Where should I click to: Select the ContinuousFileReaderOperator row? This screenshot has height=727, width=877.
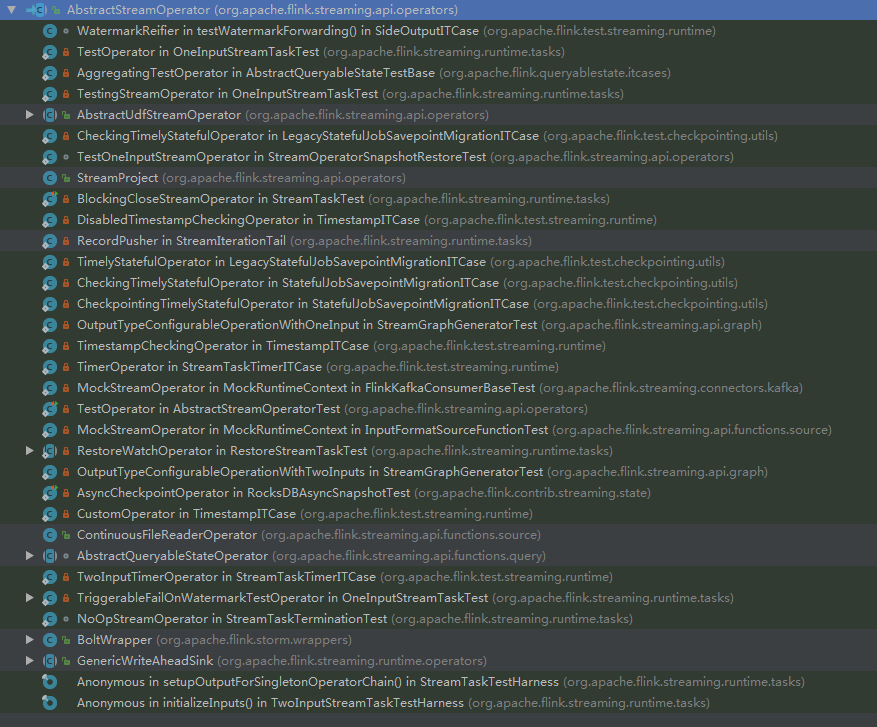tap(438, 535)
